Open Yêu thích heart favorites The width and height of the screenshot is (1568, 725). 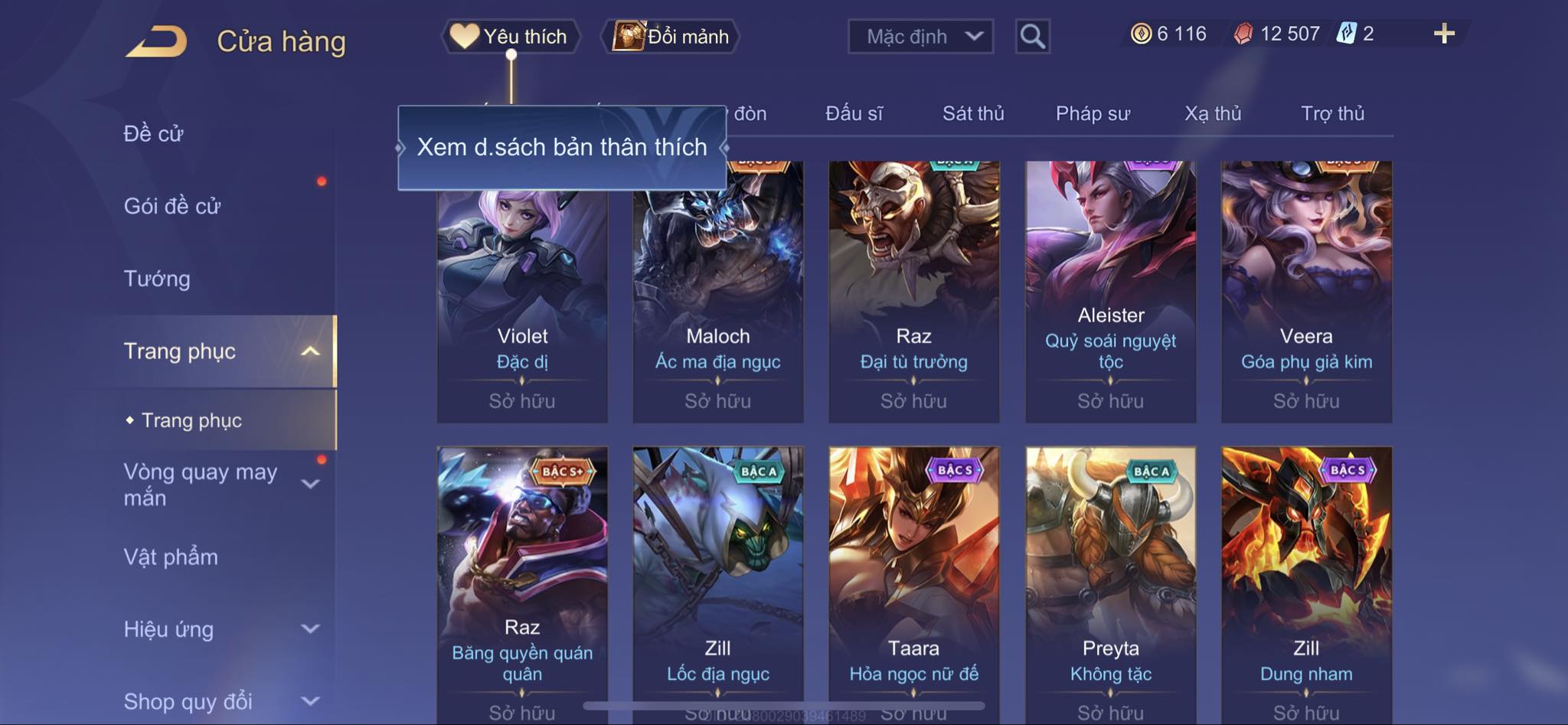point(510,36)
